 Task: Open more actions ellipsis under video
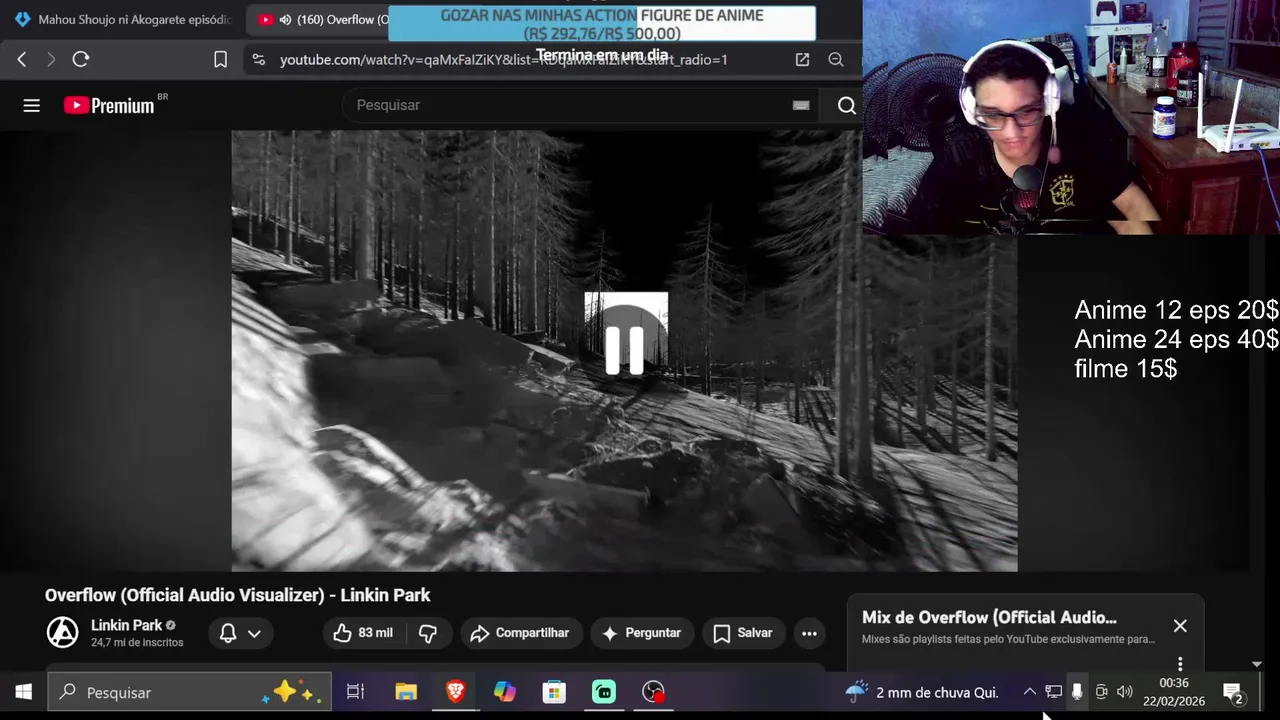pyautogui.click(x=809, y=633)
